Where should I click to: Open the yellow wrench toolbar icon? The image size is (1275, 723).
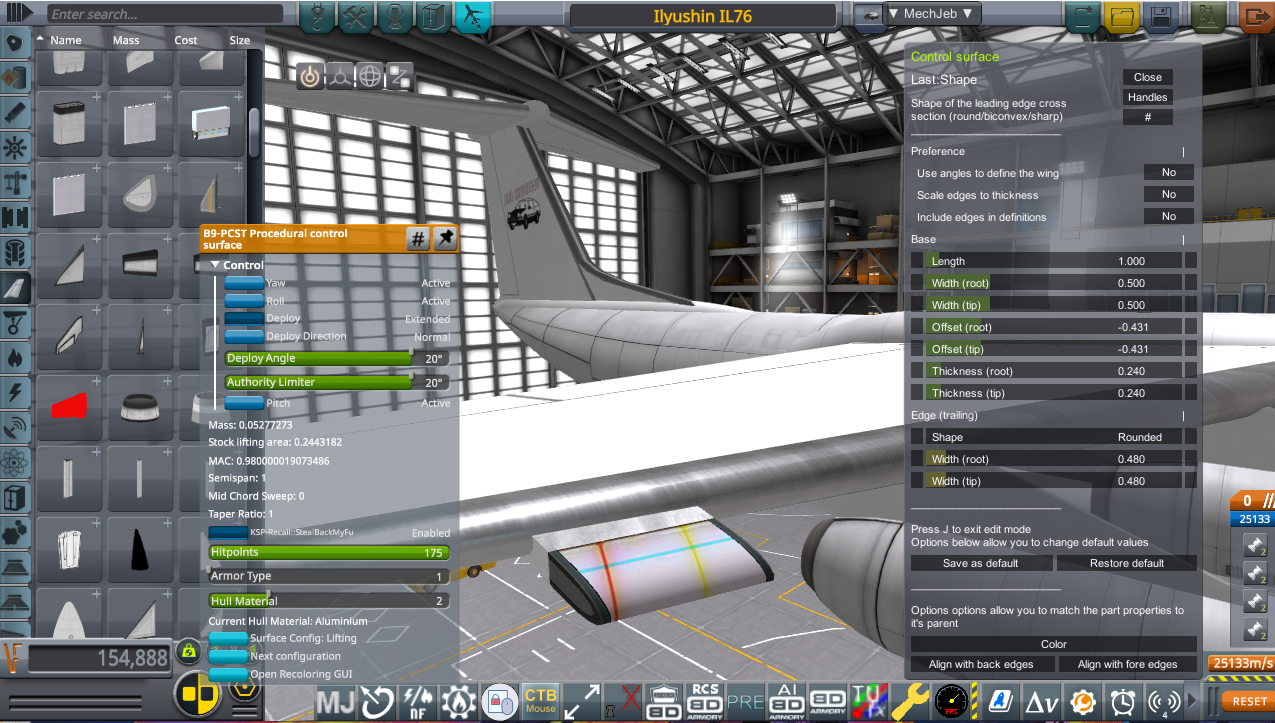tap(910, 701)
